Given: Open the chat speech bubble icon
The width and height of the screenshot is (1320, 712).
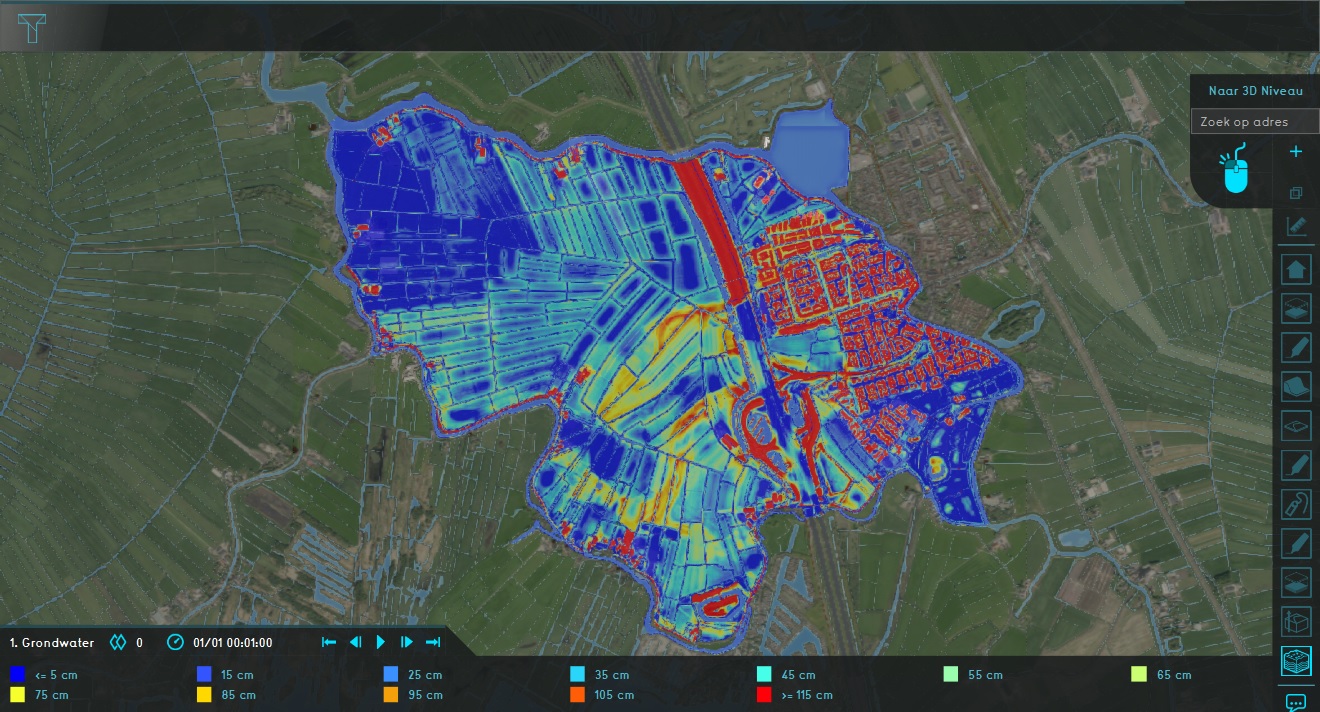Looking at the screenshot, I should pyautogui.click(x=1296, y=703).
